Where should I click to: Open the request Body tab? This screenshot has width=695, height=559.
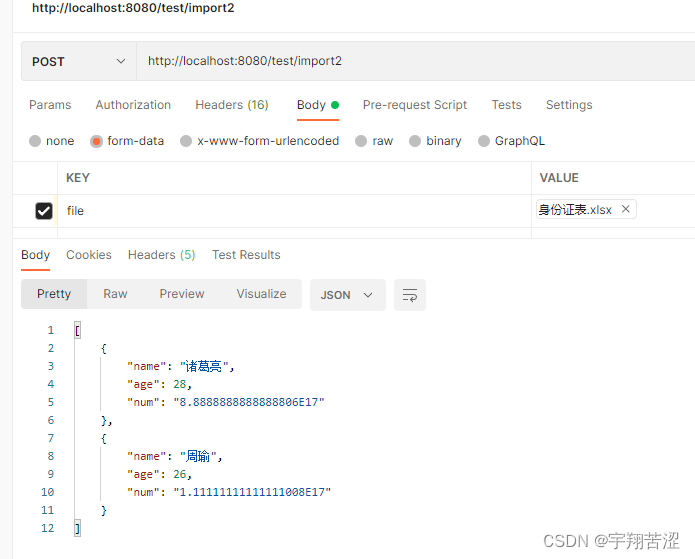pos(318,105)
